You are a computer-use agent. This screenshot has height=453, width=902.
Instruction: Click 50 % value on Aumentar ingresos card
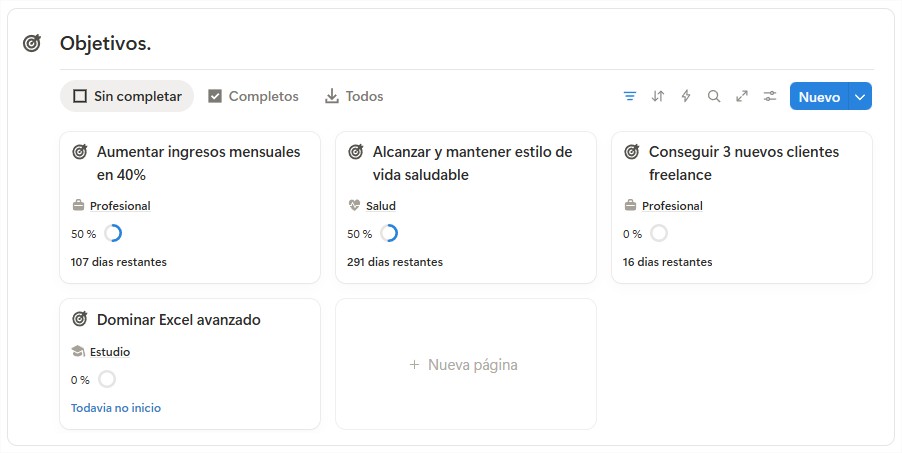83,234
